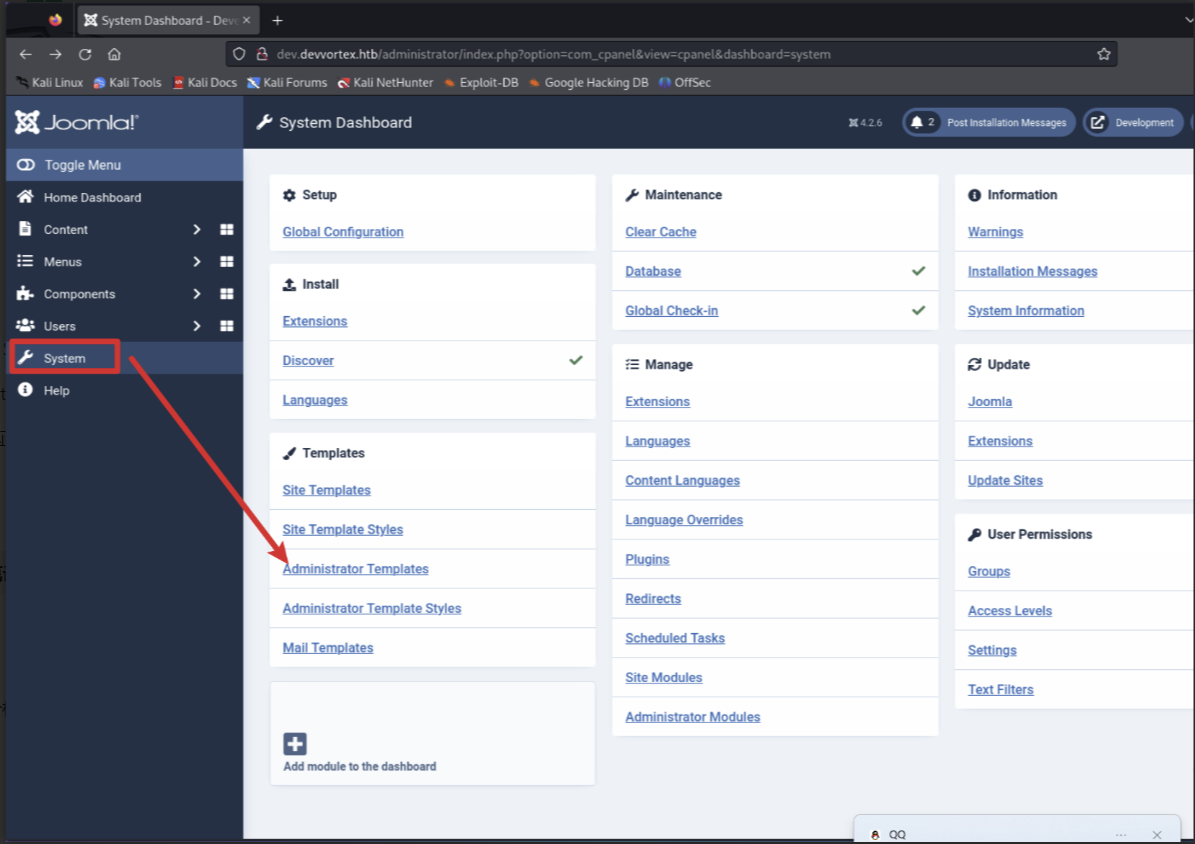Go to browser home page icon

tap(115, 54)
